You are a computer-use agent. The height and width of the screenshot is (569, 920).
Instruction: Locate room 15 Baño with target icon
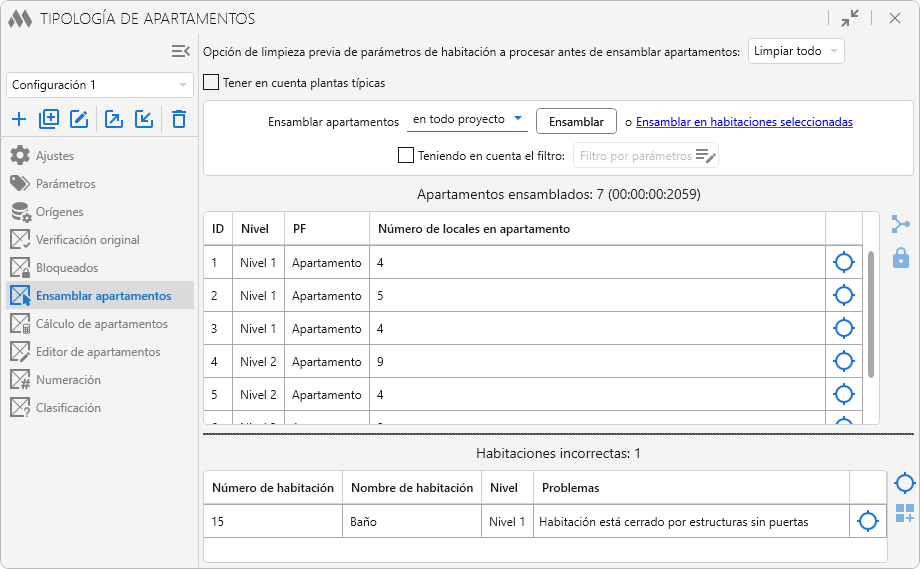click(868, 521)
